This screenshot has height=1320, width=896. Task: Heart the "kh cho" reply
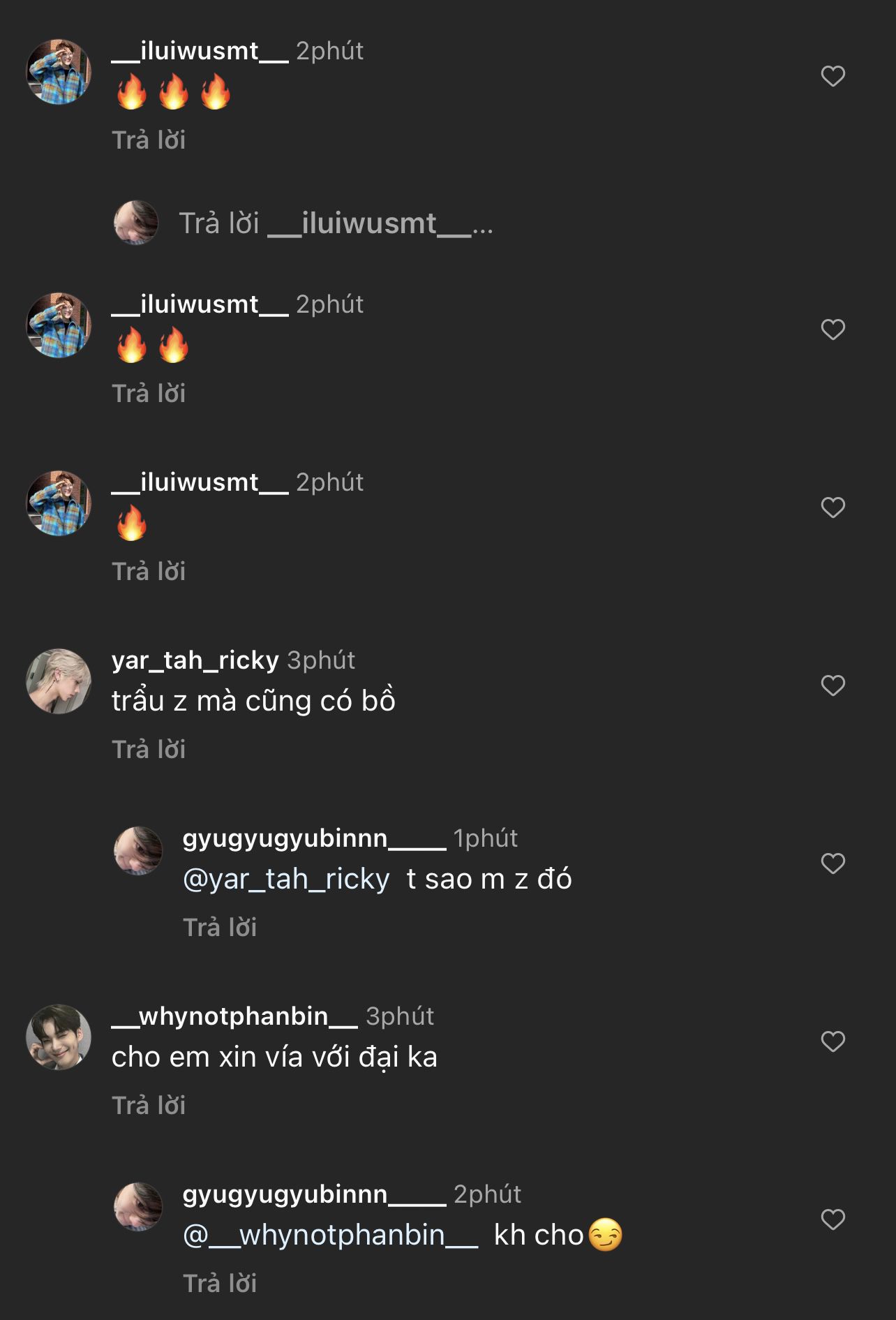pos(832,1219)
